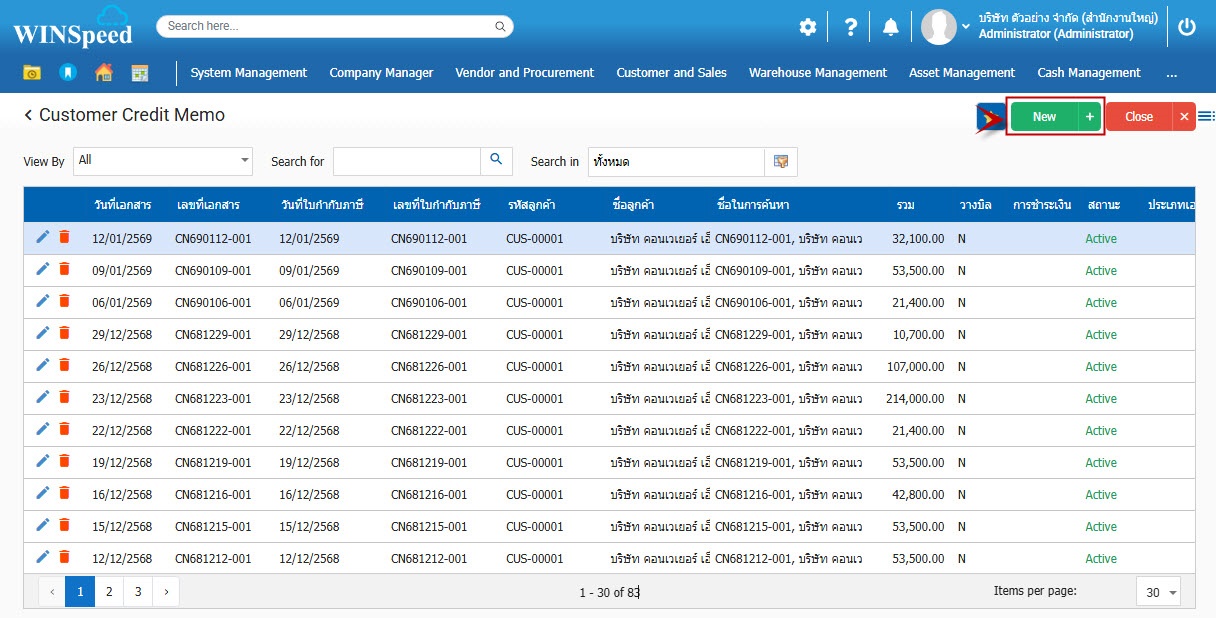Click the magnifier search button beside Search for

pyautogui.click(x=496, y=161)
